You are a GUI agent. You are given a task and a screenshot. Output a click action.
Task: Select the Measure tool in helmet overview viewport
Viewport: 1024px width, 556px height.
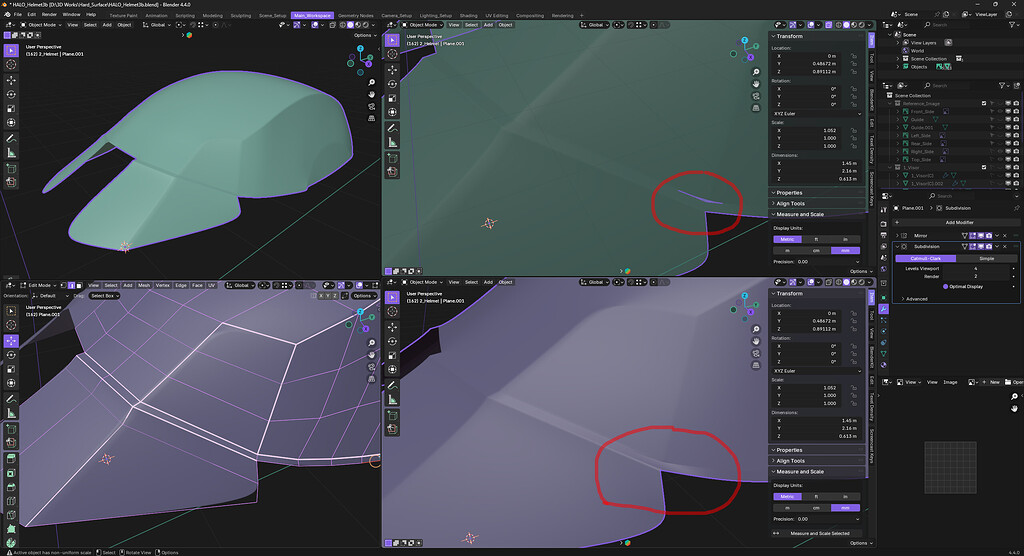pyautogui.click(x=11, y=153)
